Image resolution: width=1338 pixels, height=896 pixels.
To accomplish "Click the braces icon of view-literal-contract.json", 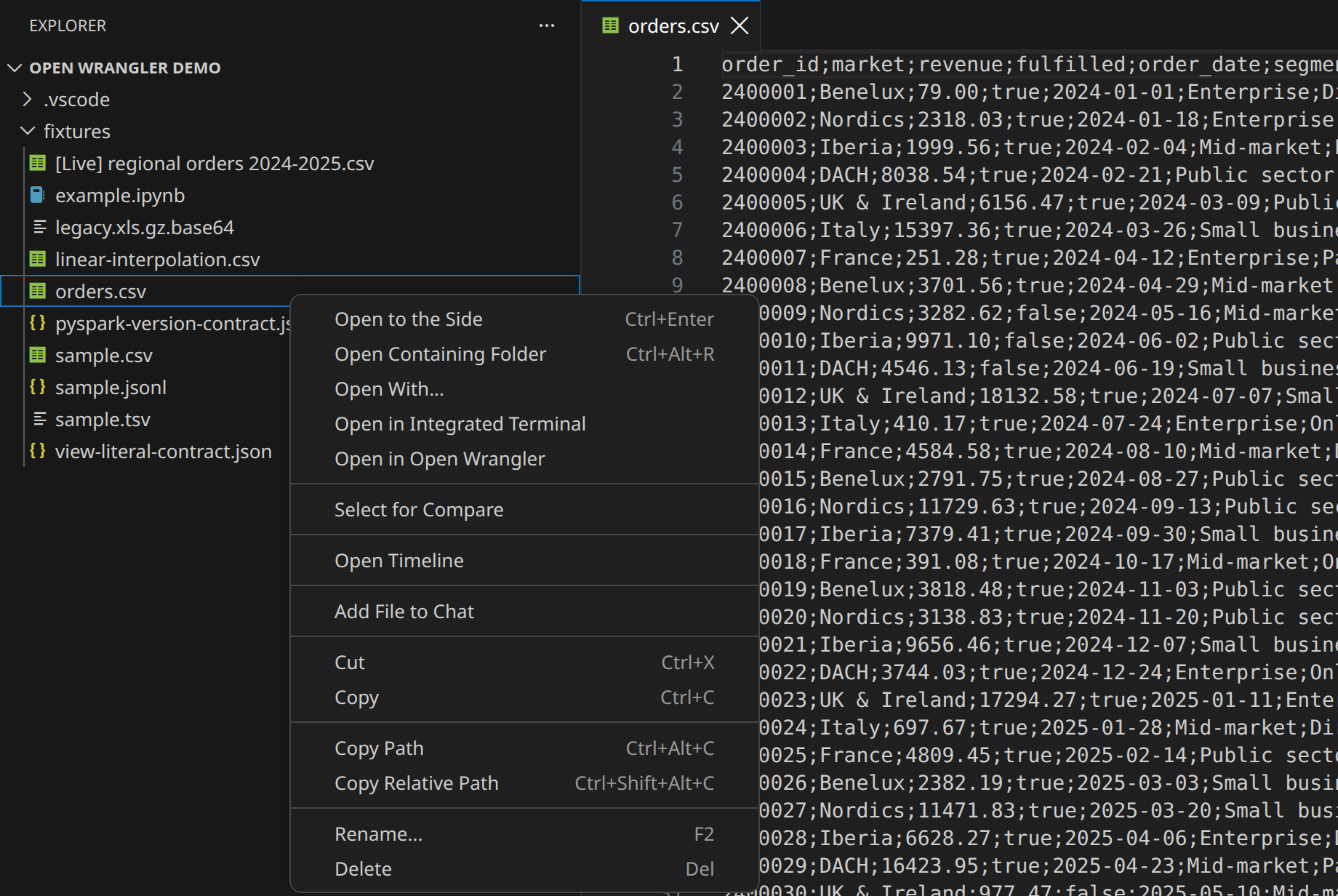I will (x=38, y=451).
